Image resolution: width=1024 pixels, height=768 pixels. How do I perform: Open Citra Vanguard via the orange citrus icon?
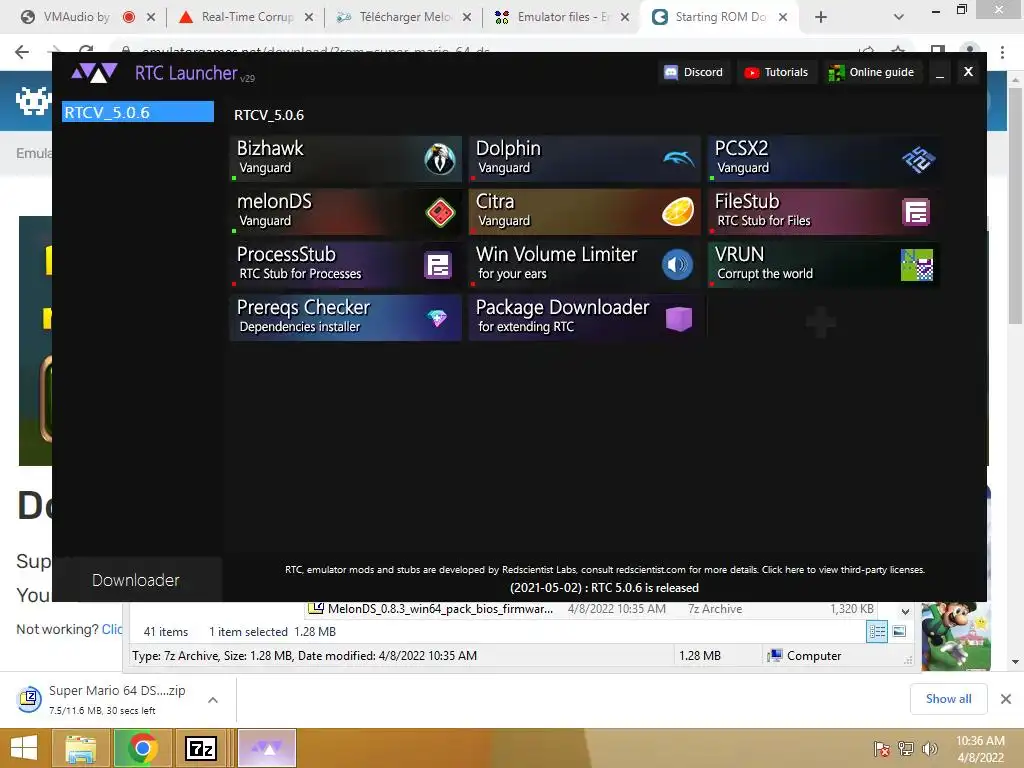[678, 212]
